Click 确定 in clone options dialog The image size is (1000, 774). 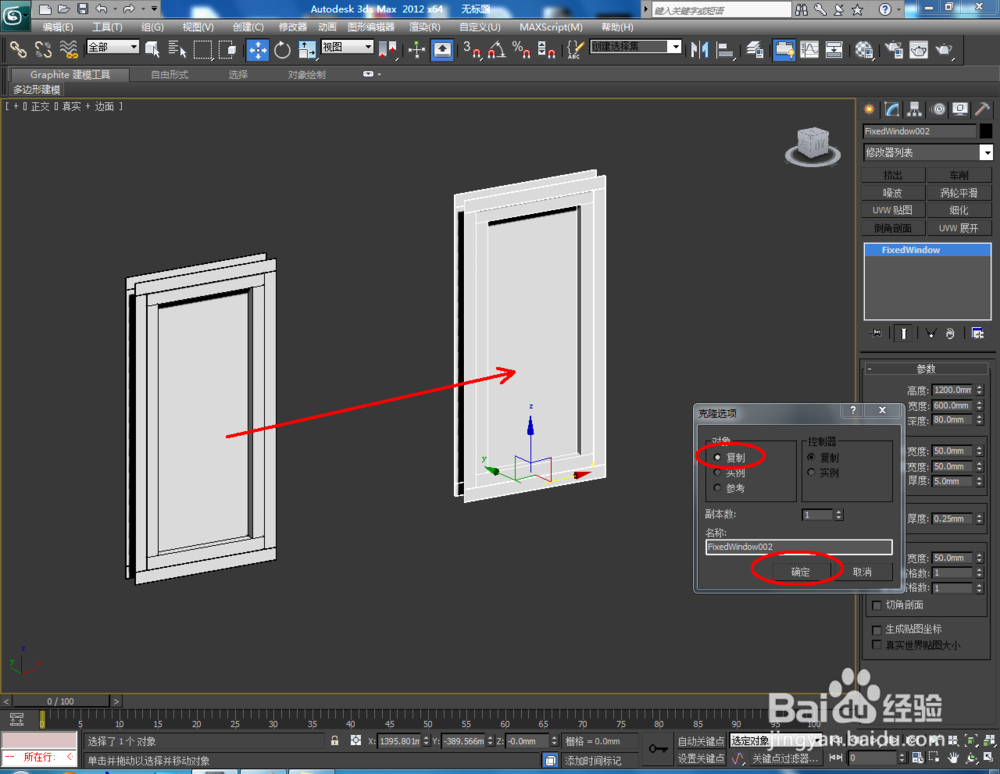800,572
